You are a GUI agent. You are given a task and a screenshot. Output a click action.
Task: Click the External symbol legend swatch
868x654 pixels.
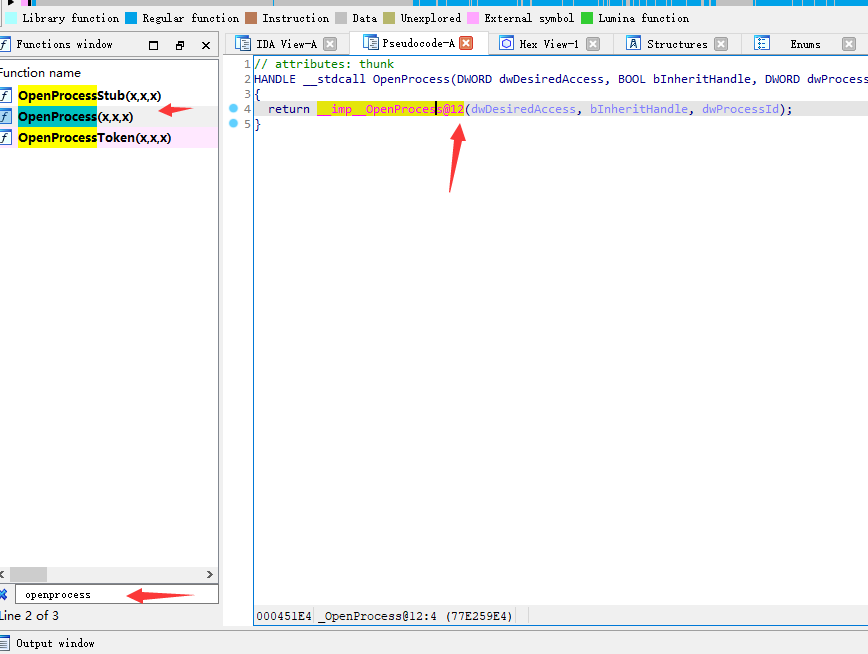(x=473, y=18)
